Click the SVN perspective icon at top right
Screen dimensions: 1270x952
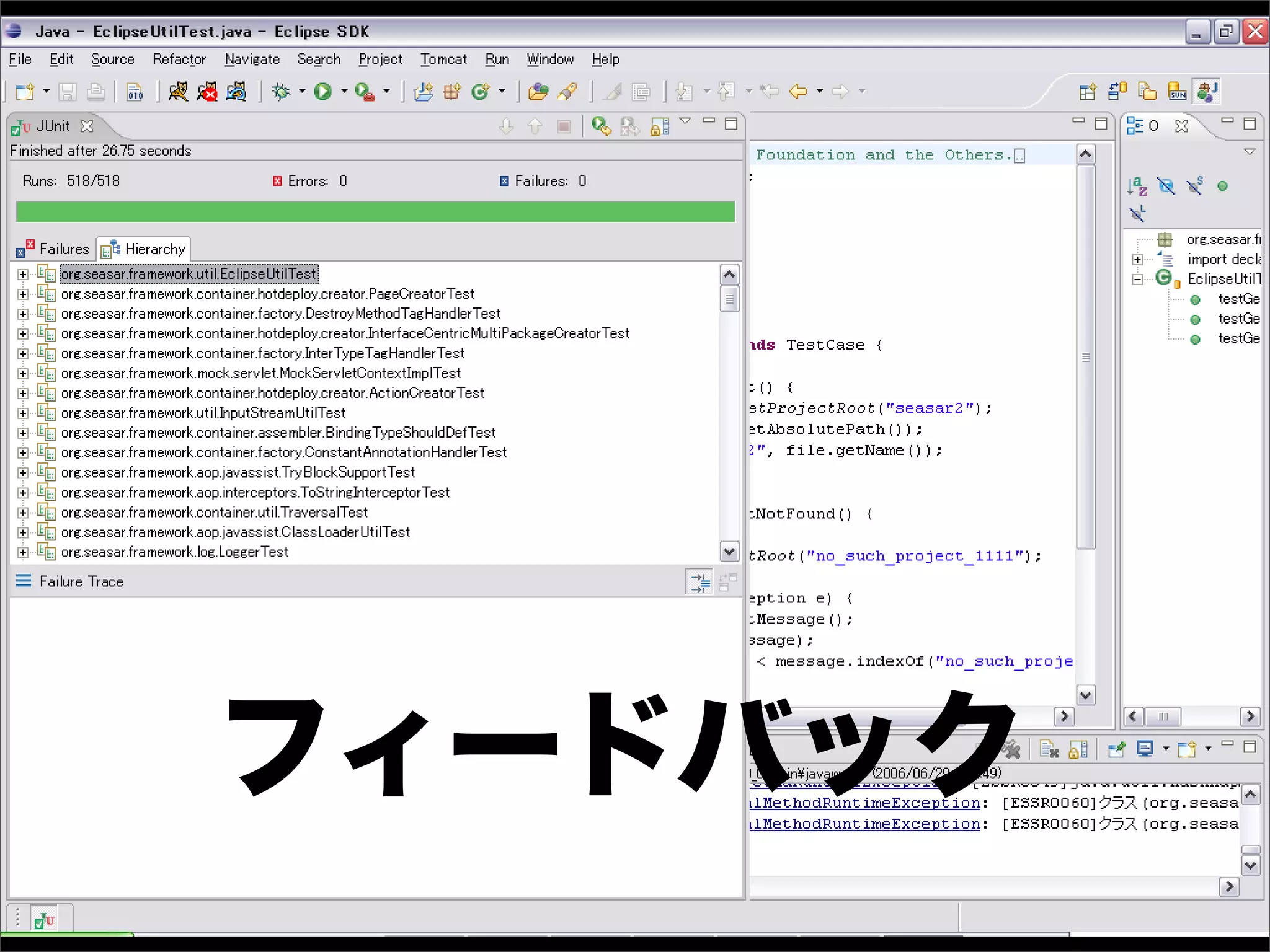point(1176,92)
